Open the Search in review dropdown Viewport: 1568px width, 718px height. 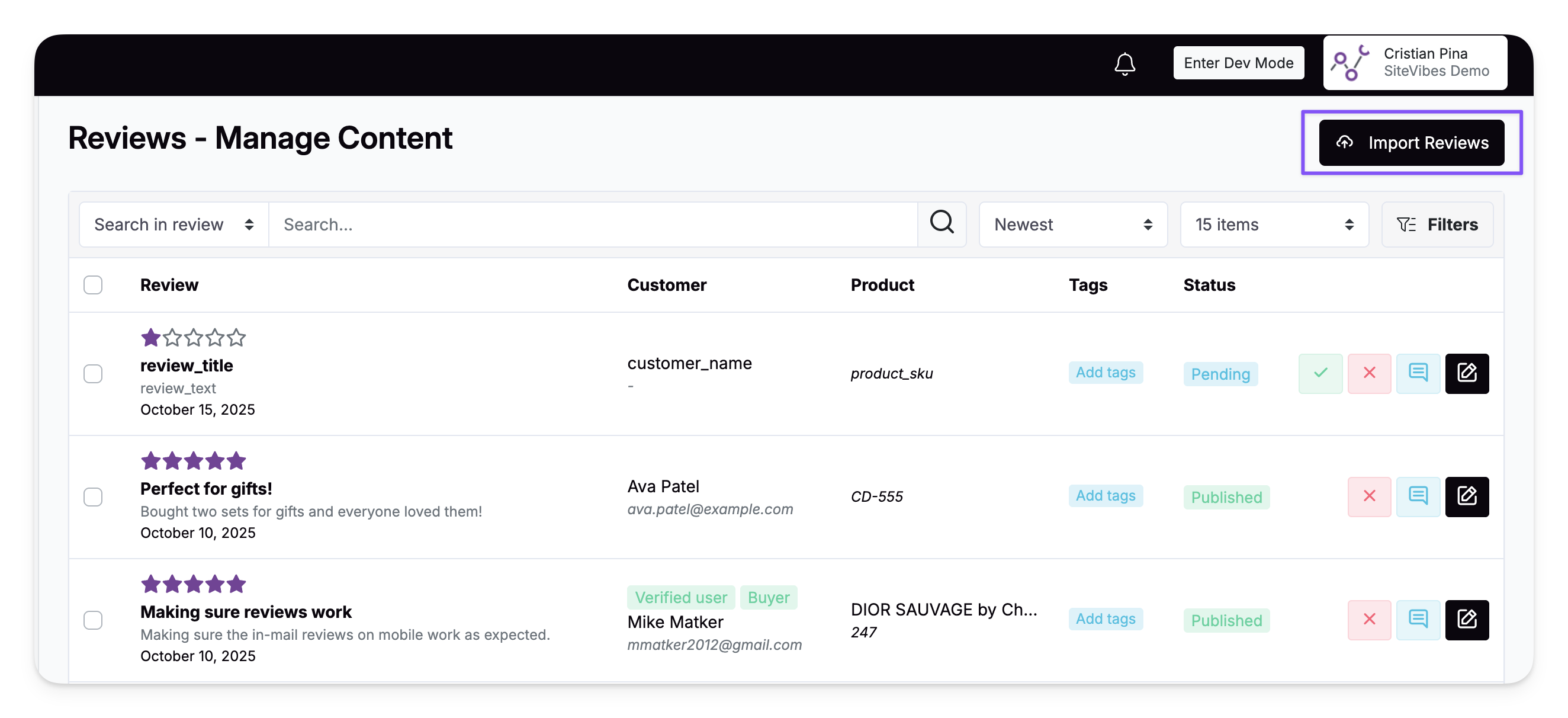click(173, 224)
